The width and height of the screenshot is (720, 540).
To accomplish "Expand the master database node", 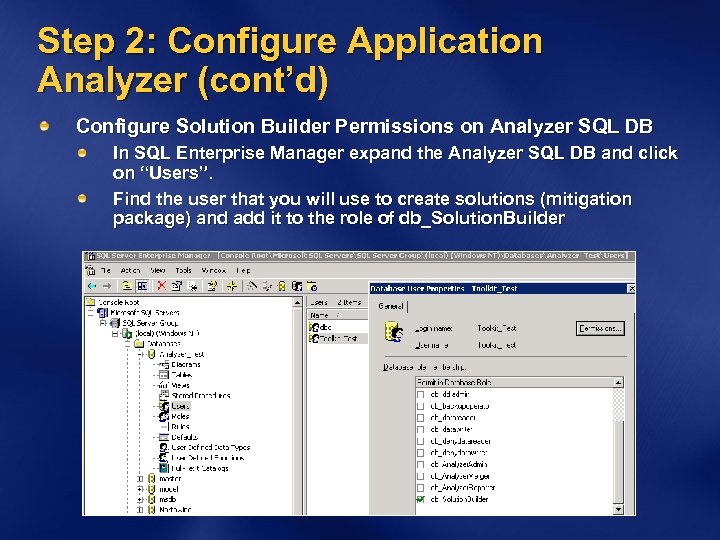I will (140, 478).
